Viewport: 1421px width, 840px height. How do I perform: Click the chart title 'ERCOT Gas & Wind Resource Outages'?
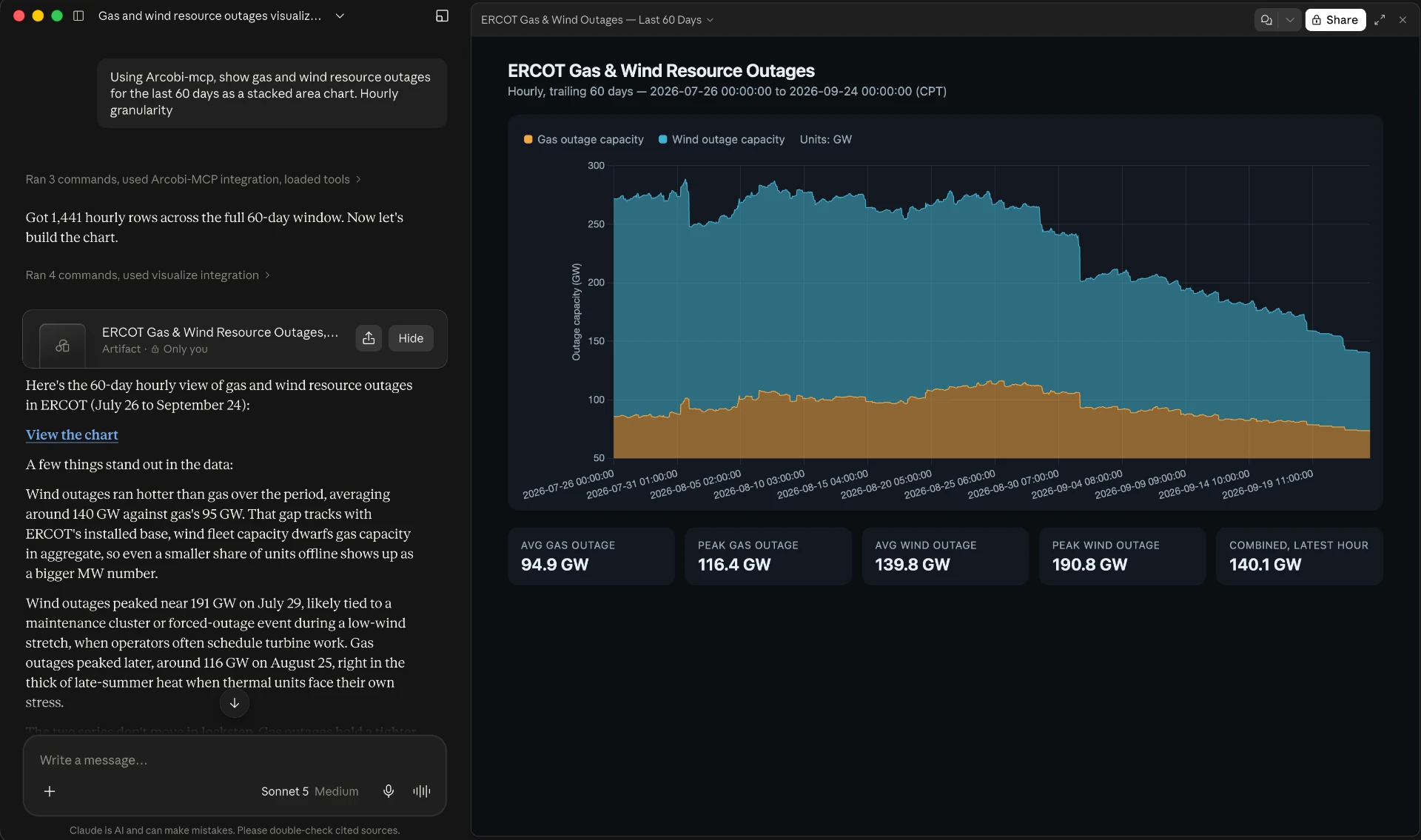coord(661,70)
